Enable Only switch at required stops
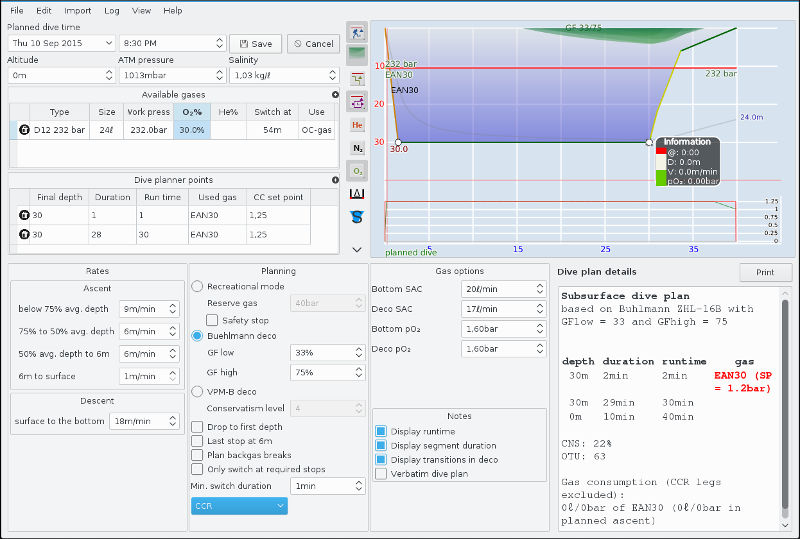Viewport: 800px width, 539px height. pos(197,469)
